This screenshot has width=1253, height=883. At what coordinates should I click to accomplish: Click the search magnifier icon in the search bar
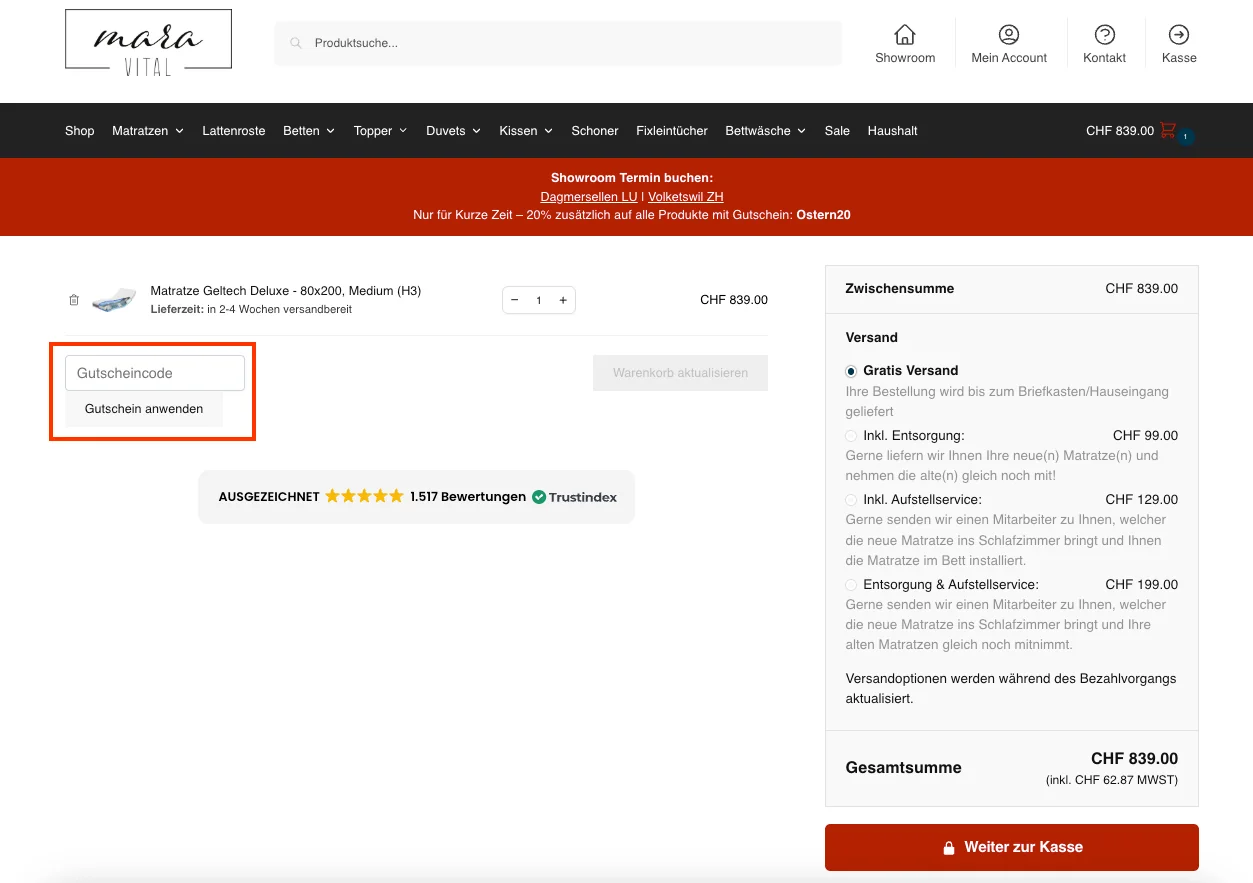point(296,42)
